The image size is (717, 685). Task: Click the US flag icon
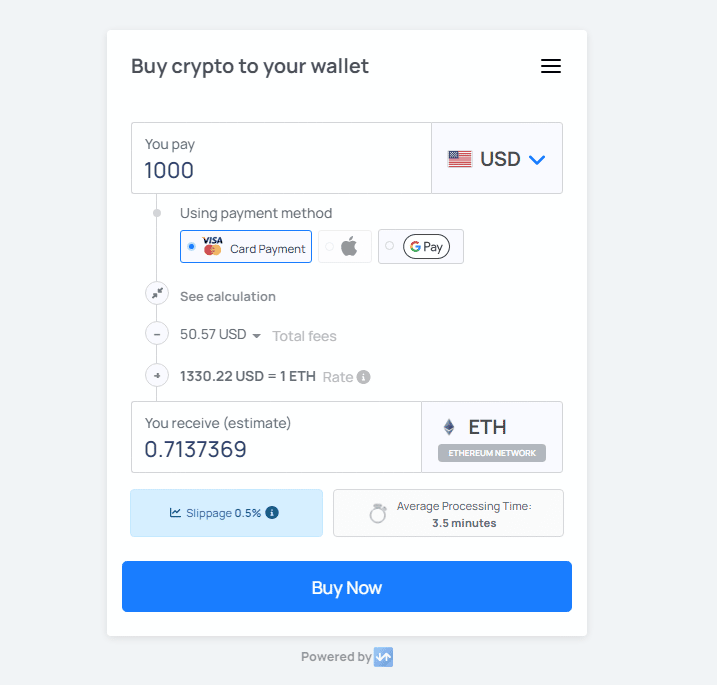(x=460, y=159)
